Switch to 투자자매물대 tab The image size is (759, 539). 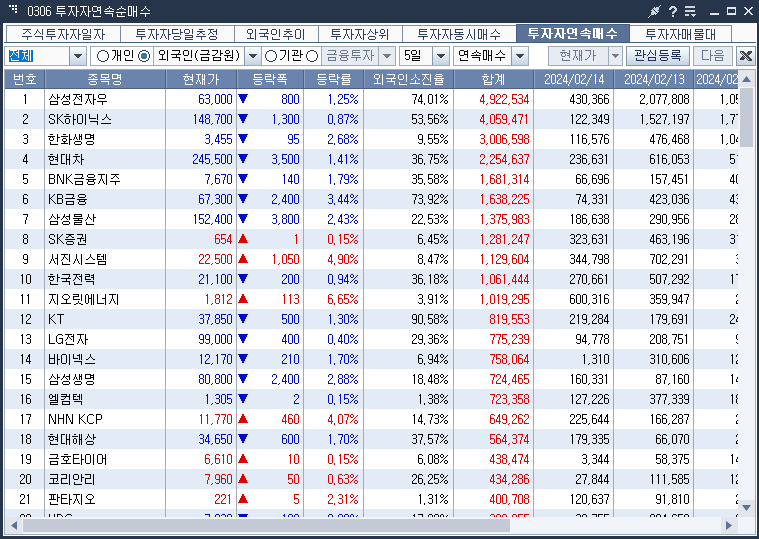tap(680, 34)
